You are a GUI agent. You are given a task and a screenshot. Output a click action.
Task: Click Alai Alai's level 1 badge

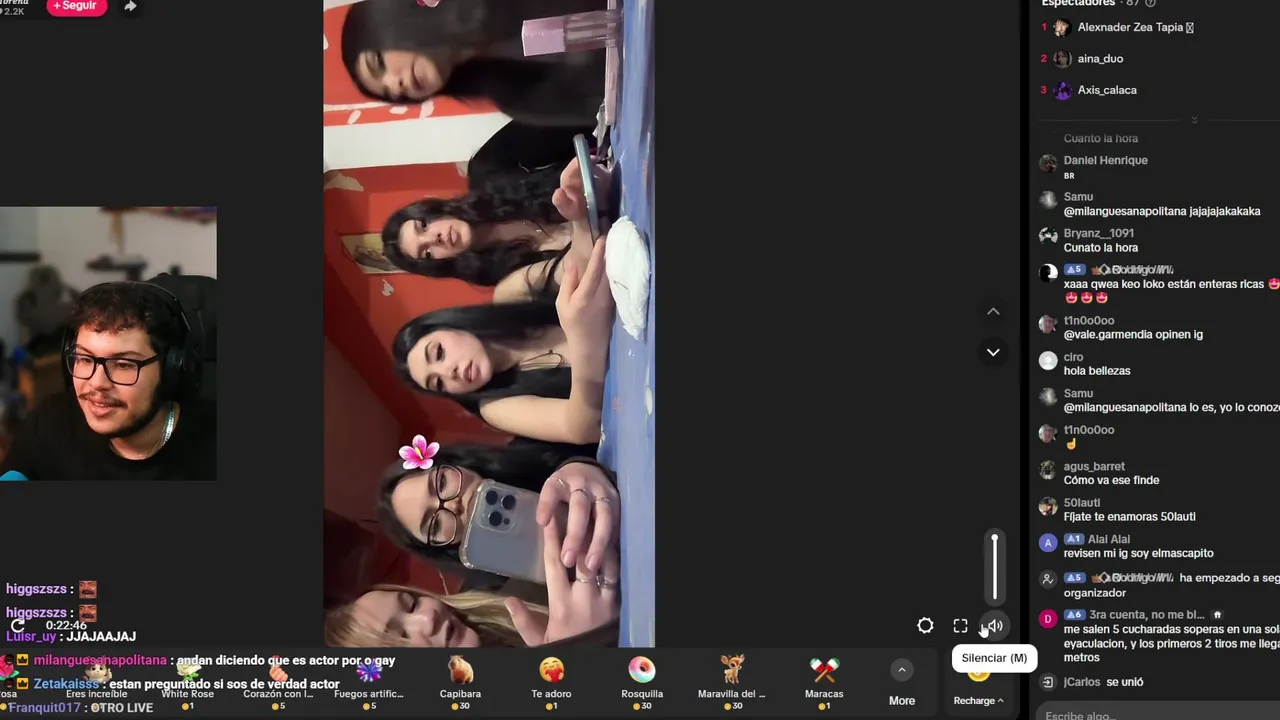tap(1074, 539)
